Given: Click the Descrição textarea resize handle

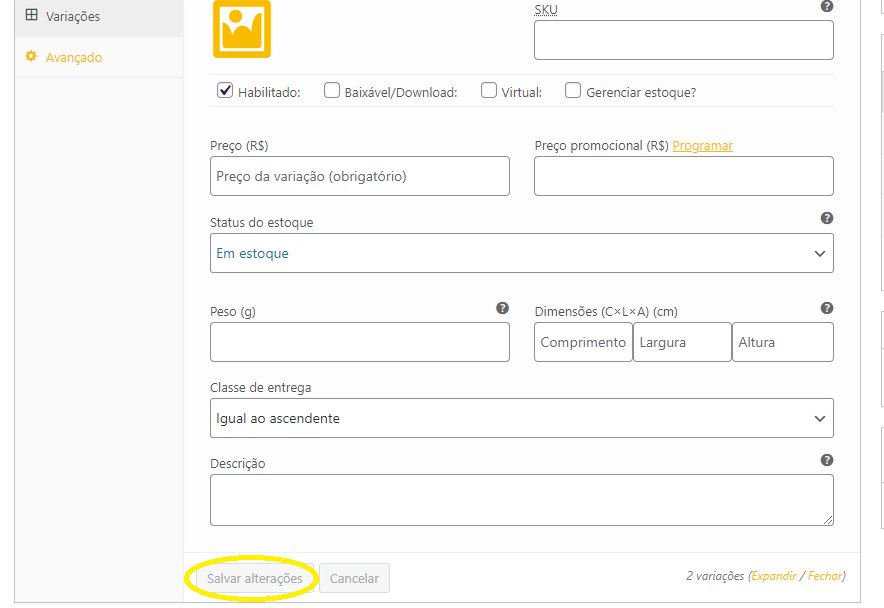Looking at the screenshot, I should (x=828, y=520).
